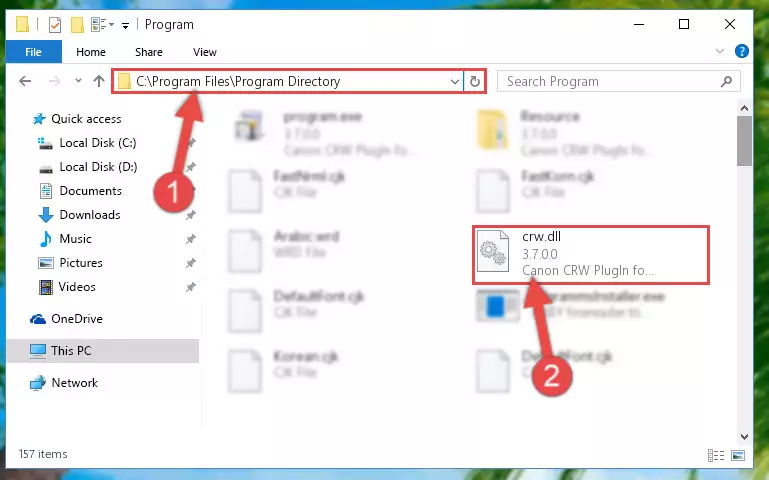Click the Videos filmstrip icon
This screenshot has width=769, height=480.
(46, 287)
